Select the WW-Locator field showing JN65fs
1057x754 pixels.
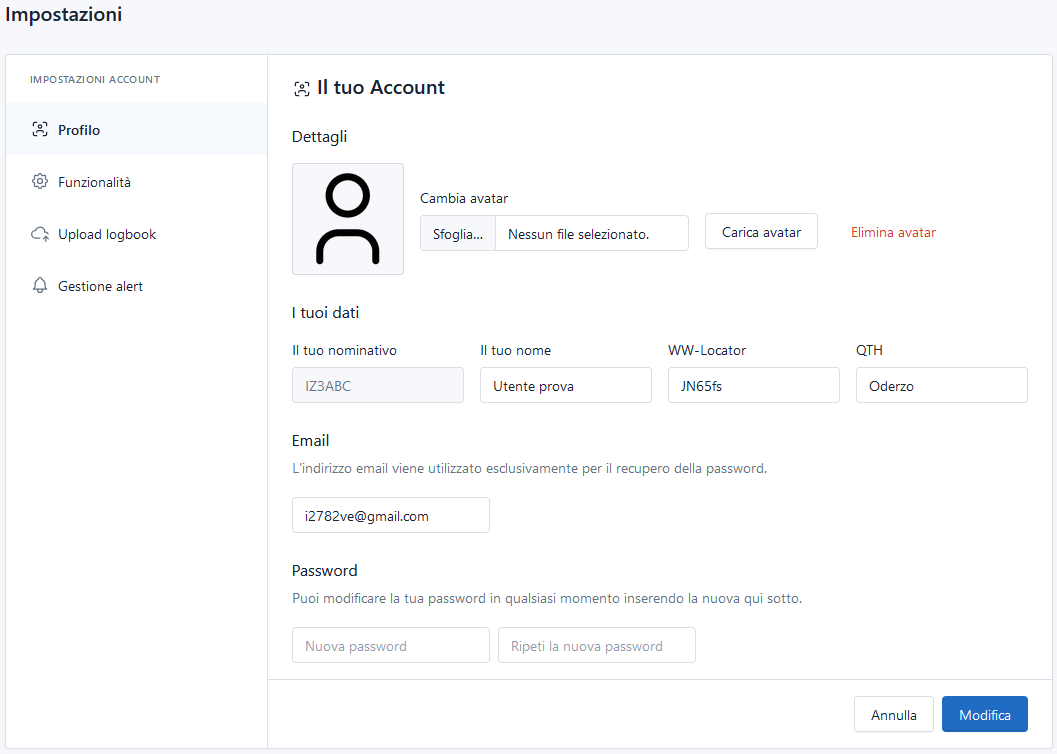click(753, 385)
